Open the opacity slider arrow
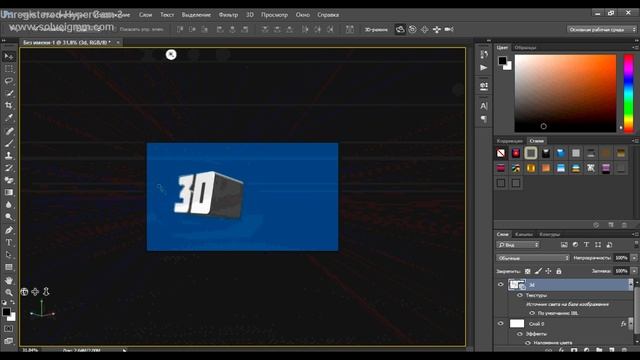This screenshot has width=640, height=360. (x=634, y=258)
